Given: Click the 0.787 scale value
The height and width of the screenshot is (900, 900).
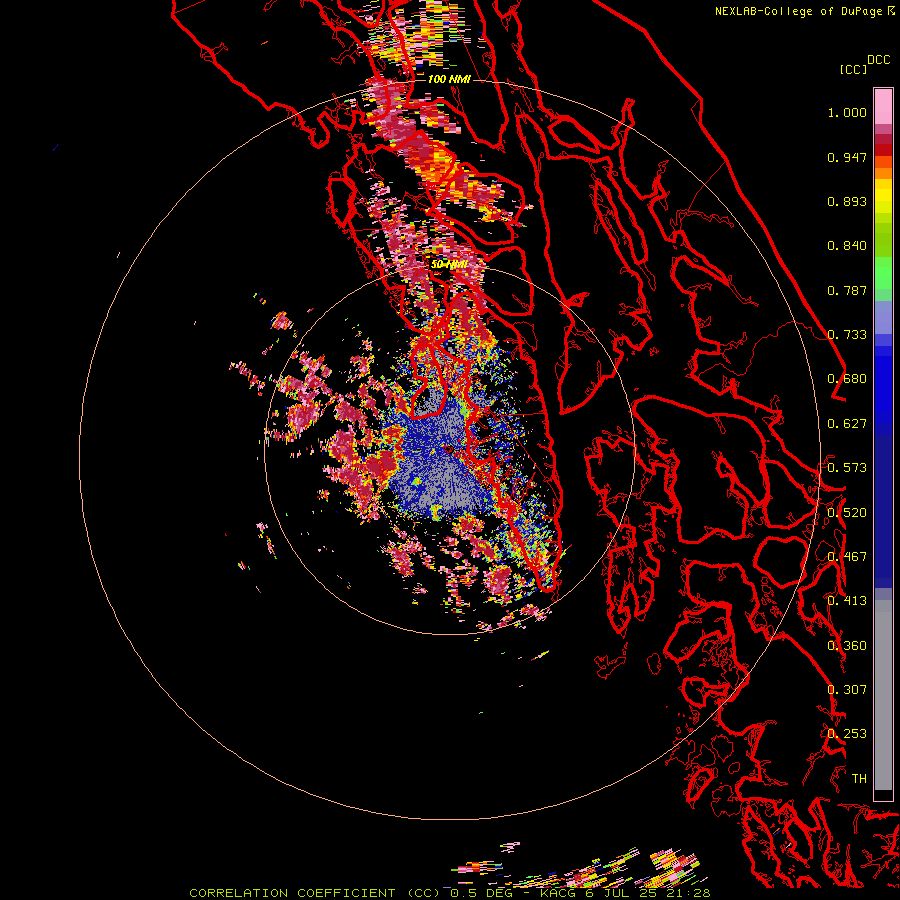Looking at the screenshot, I should (847, 290).
